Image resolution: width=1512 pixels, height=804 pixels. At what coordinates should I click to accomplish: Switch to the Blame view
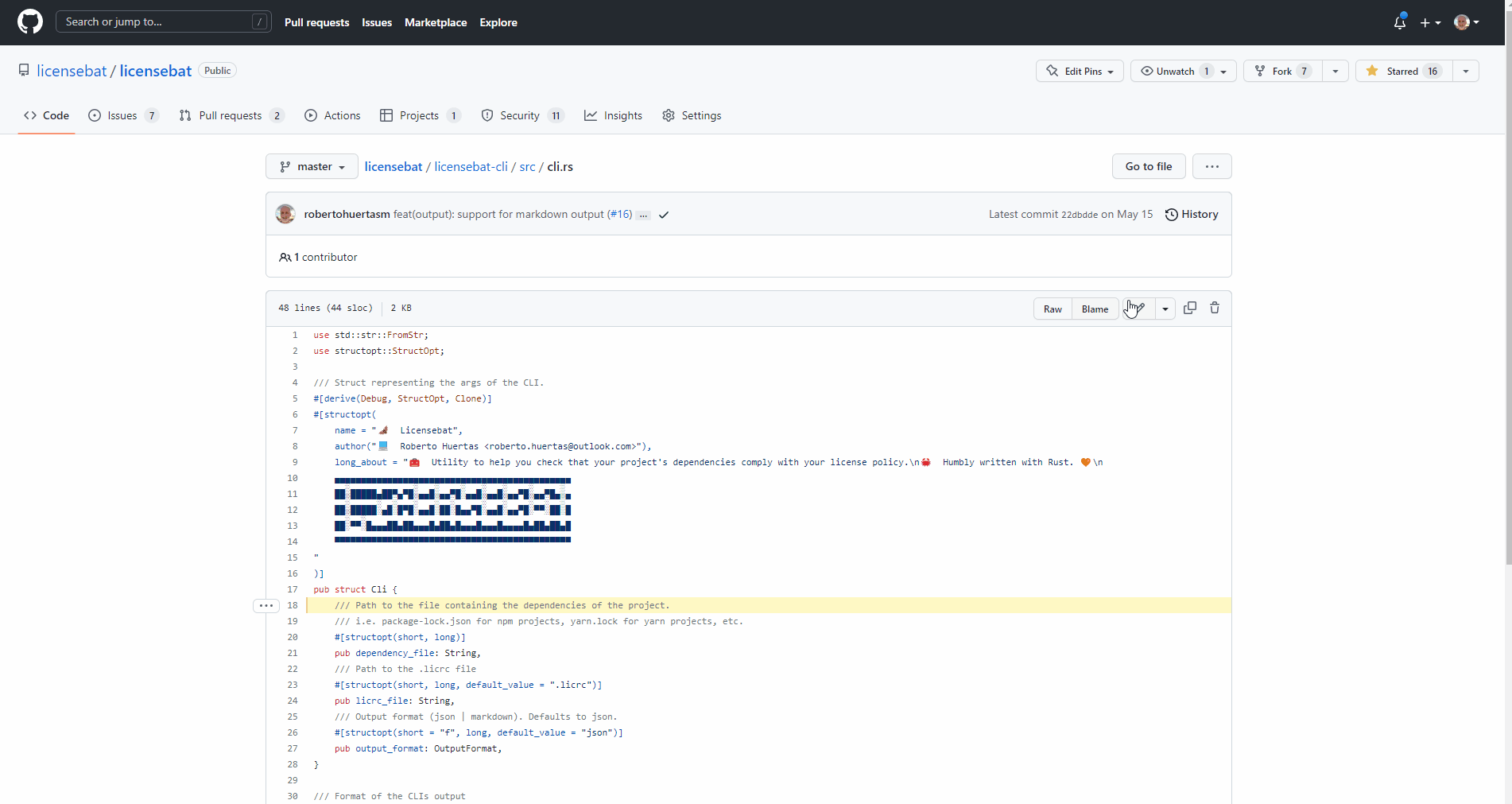point(1095,309)
